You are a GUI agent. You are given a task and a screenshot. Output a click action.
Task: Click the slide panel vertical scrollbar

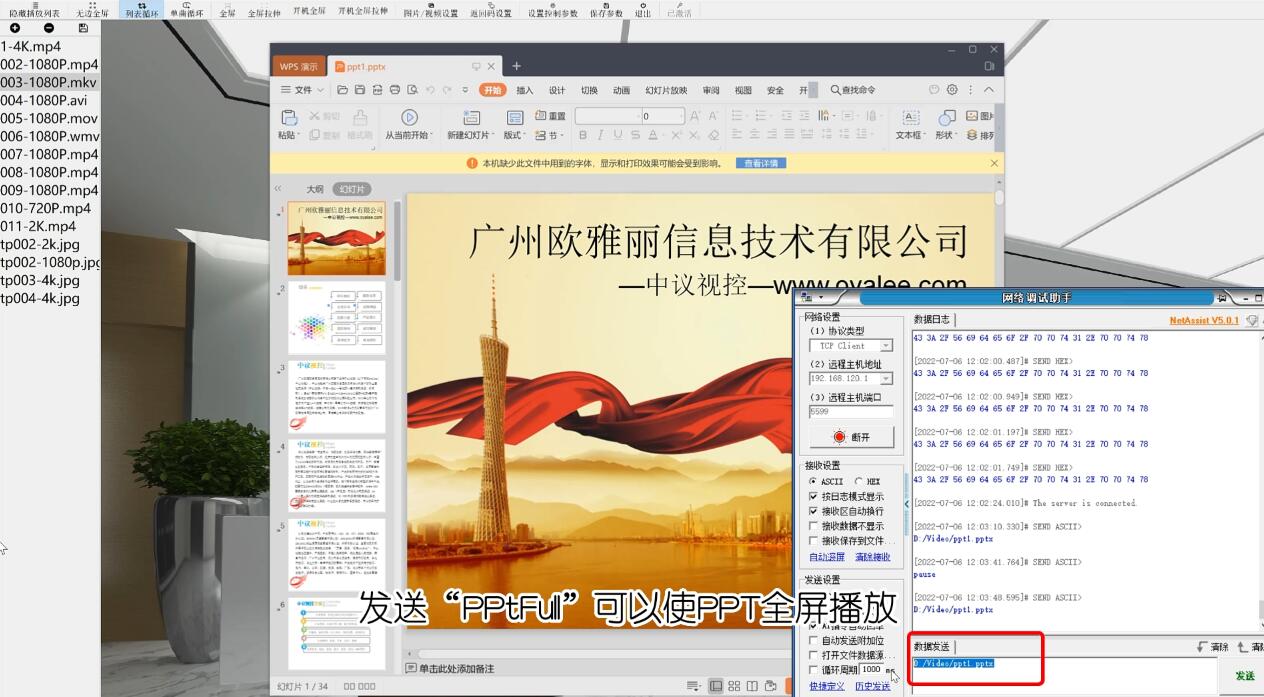click(397, 240)
